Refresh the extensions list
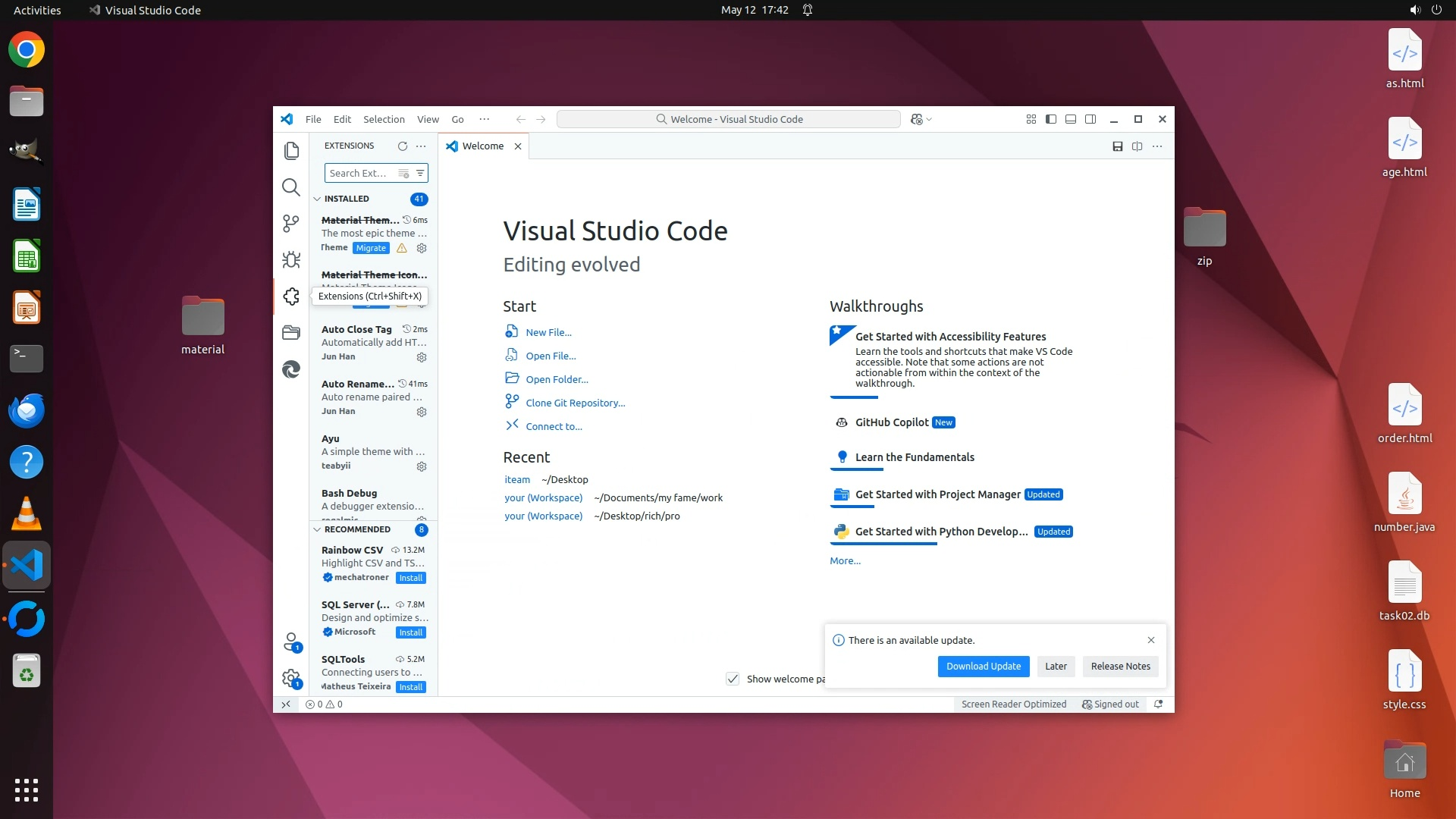Screen dimensions: 1456x819 tap(403, 146)
